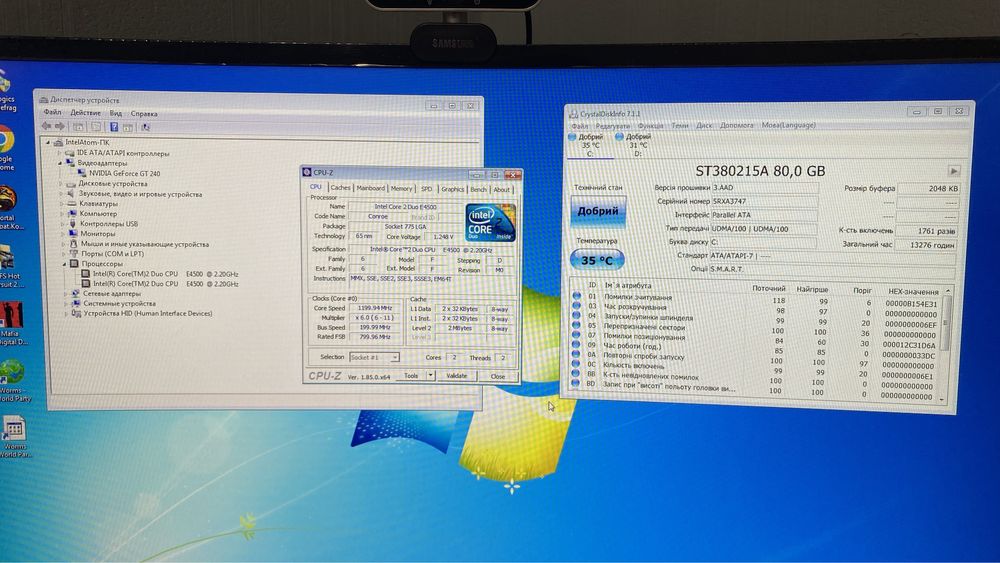Screen dimensions: 1000x563
Task: Click the next disk arrow button in CrystalDiskInfo
Action: [954, 171]
